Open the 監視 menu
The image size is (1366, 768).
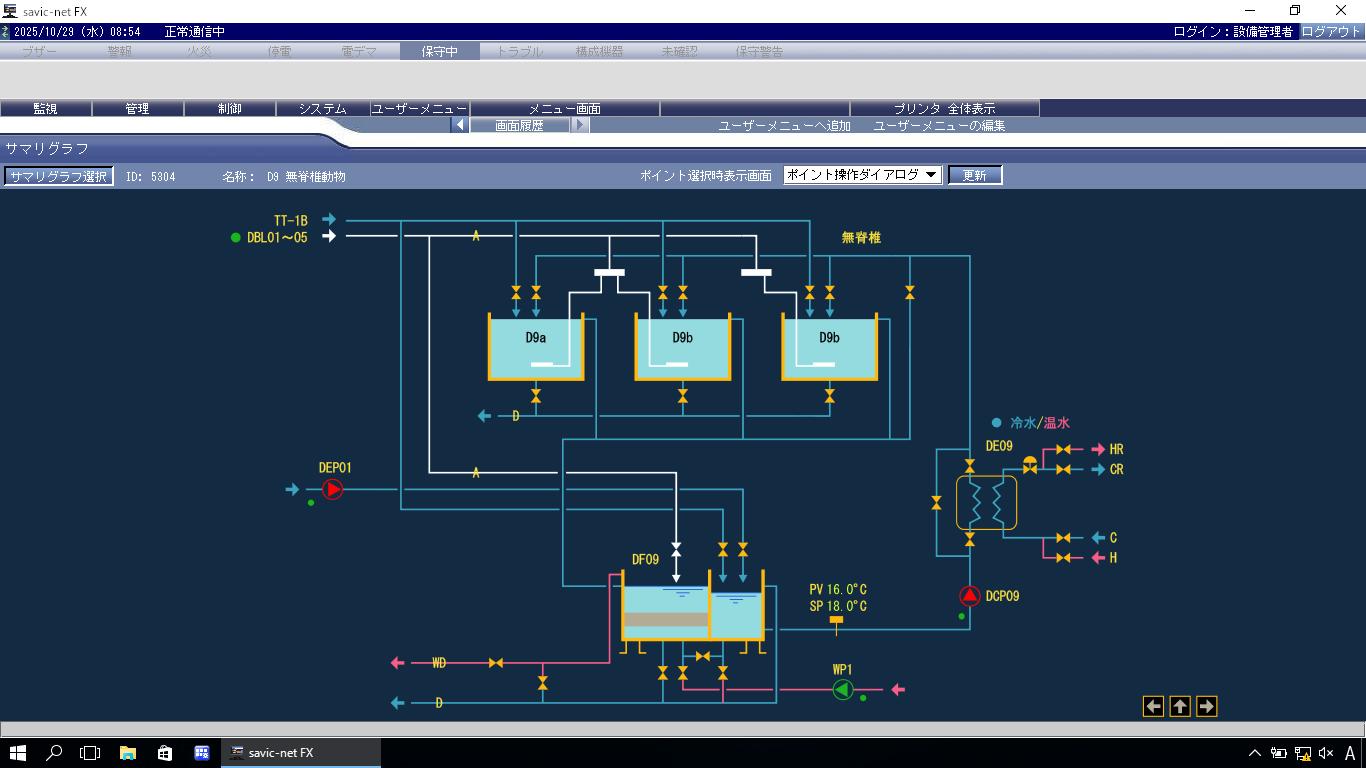point(46,108)
